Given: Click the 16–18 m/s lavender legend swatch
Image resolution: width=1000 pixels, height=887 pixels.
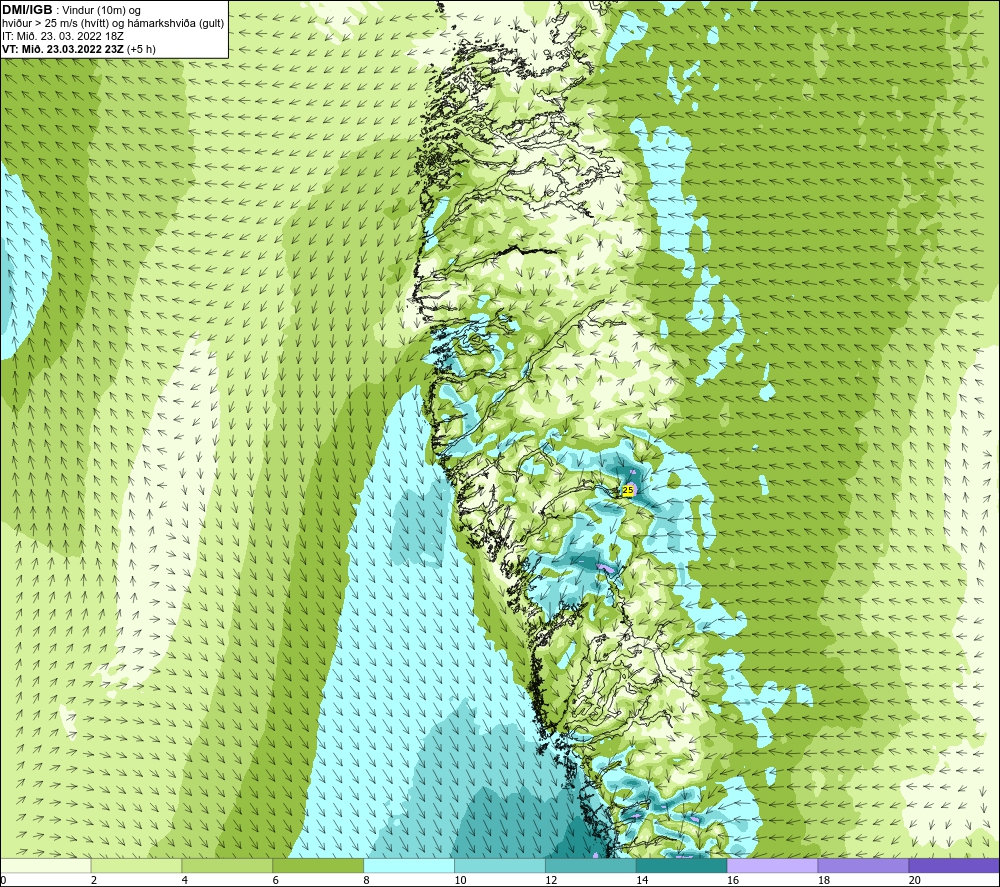Looking at the screenshot, I should 772,865.
